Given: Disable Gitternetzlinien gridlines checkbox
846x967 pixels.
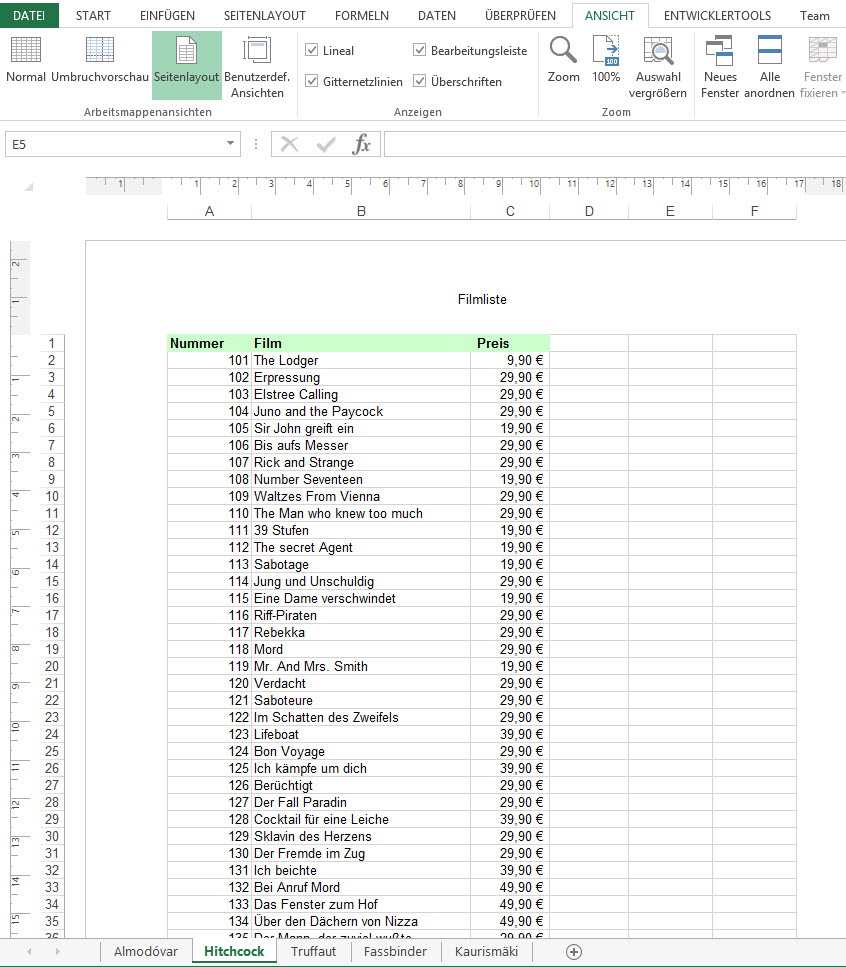Looking at the screenshot, I should point(312,82).
